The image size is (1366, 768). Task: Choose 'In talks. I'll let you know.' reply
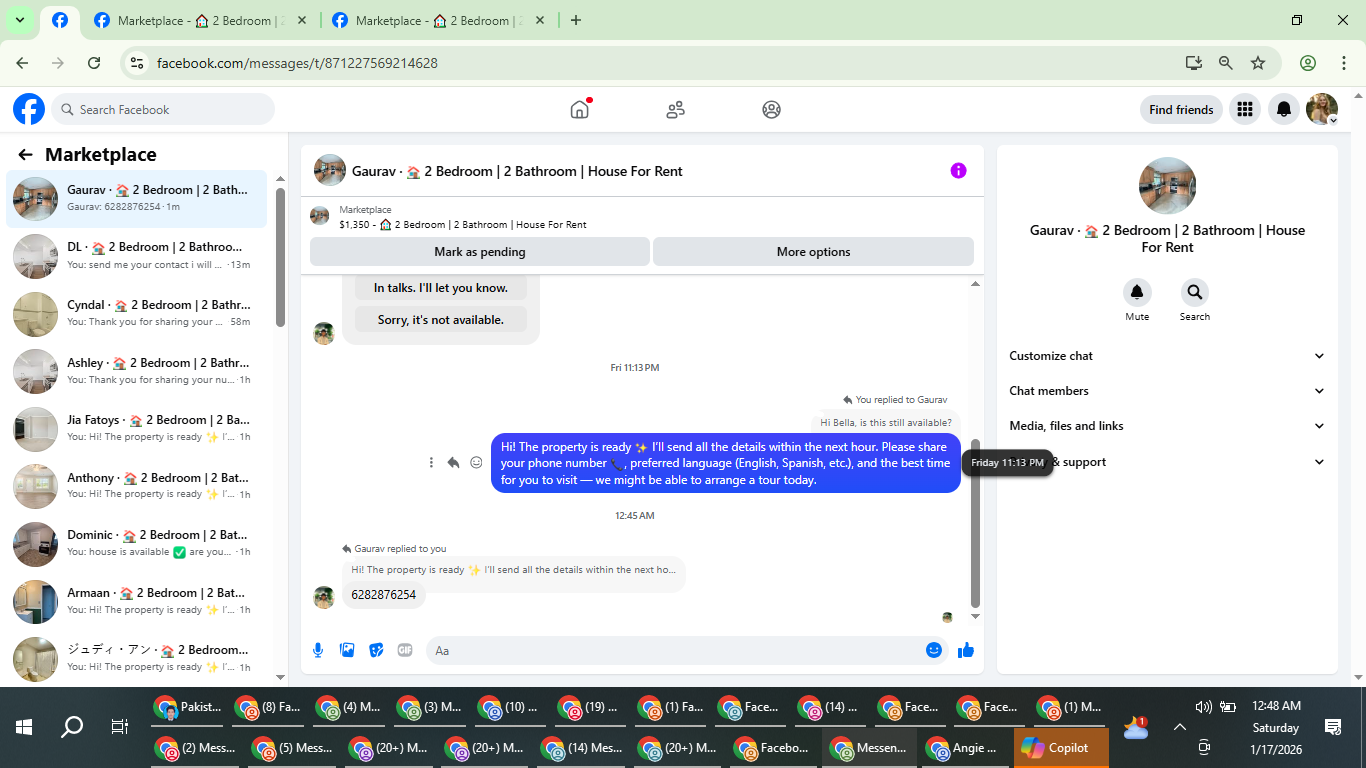[441, 288]
